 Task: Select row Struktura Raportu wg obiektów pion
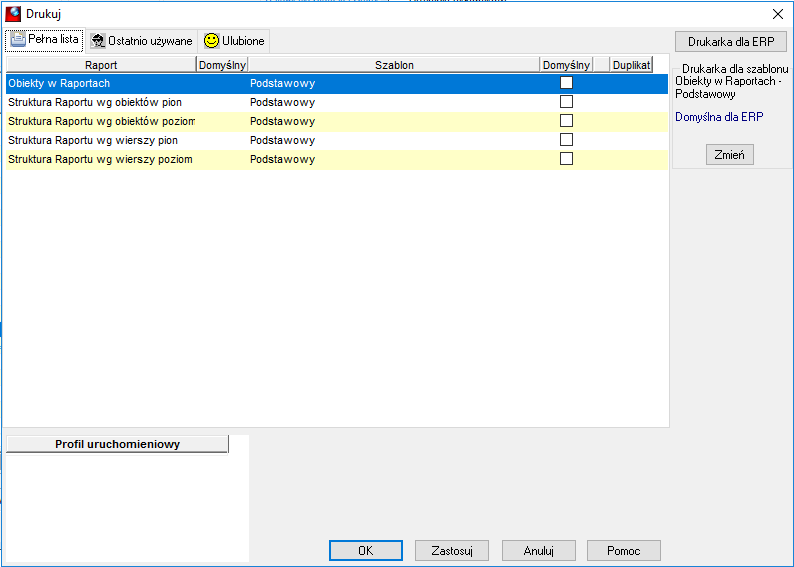337,102
